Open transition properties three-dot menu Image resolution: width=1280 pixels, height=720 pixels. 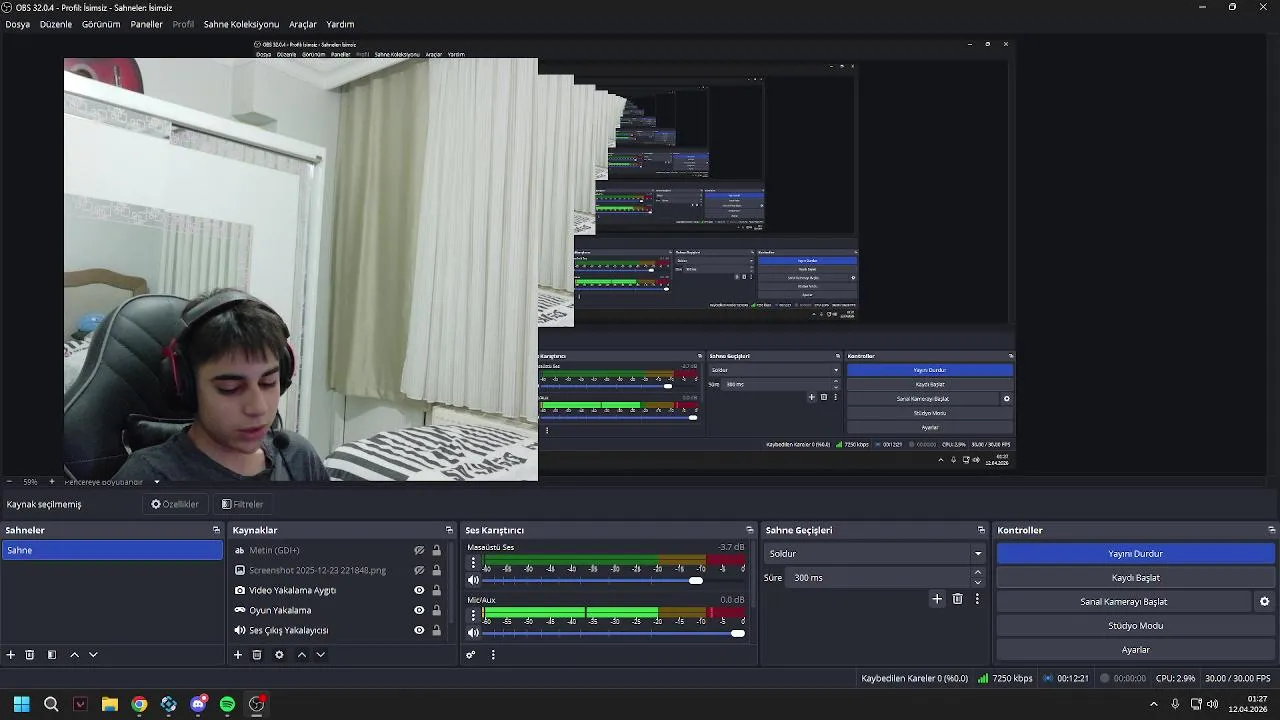tap(977, 599)
